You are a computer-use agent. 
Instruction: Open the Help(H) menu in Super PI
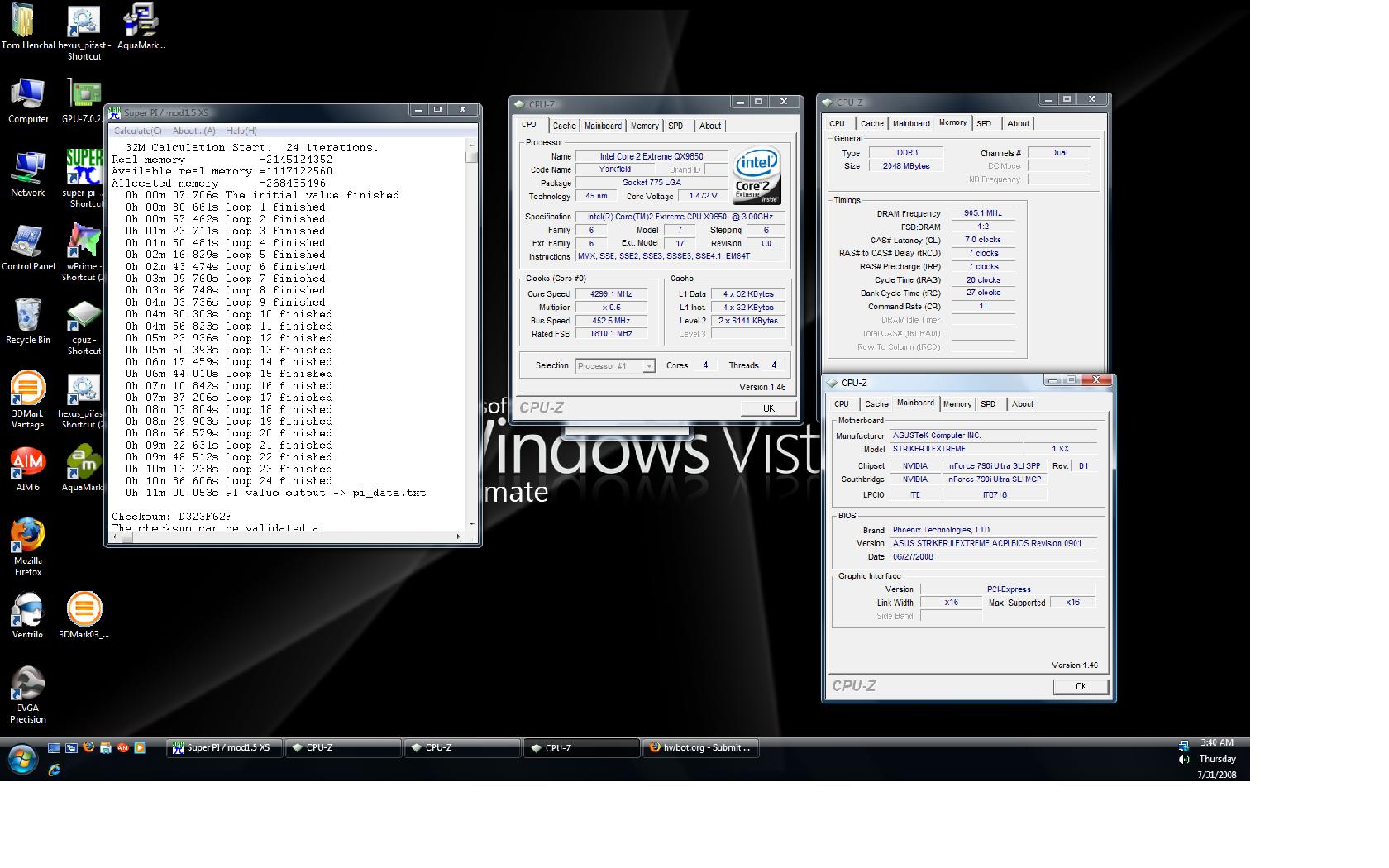(x=241, y=131)
